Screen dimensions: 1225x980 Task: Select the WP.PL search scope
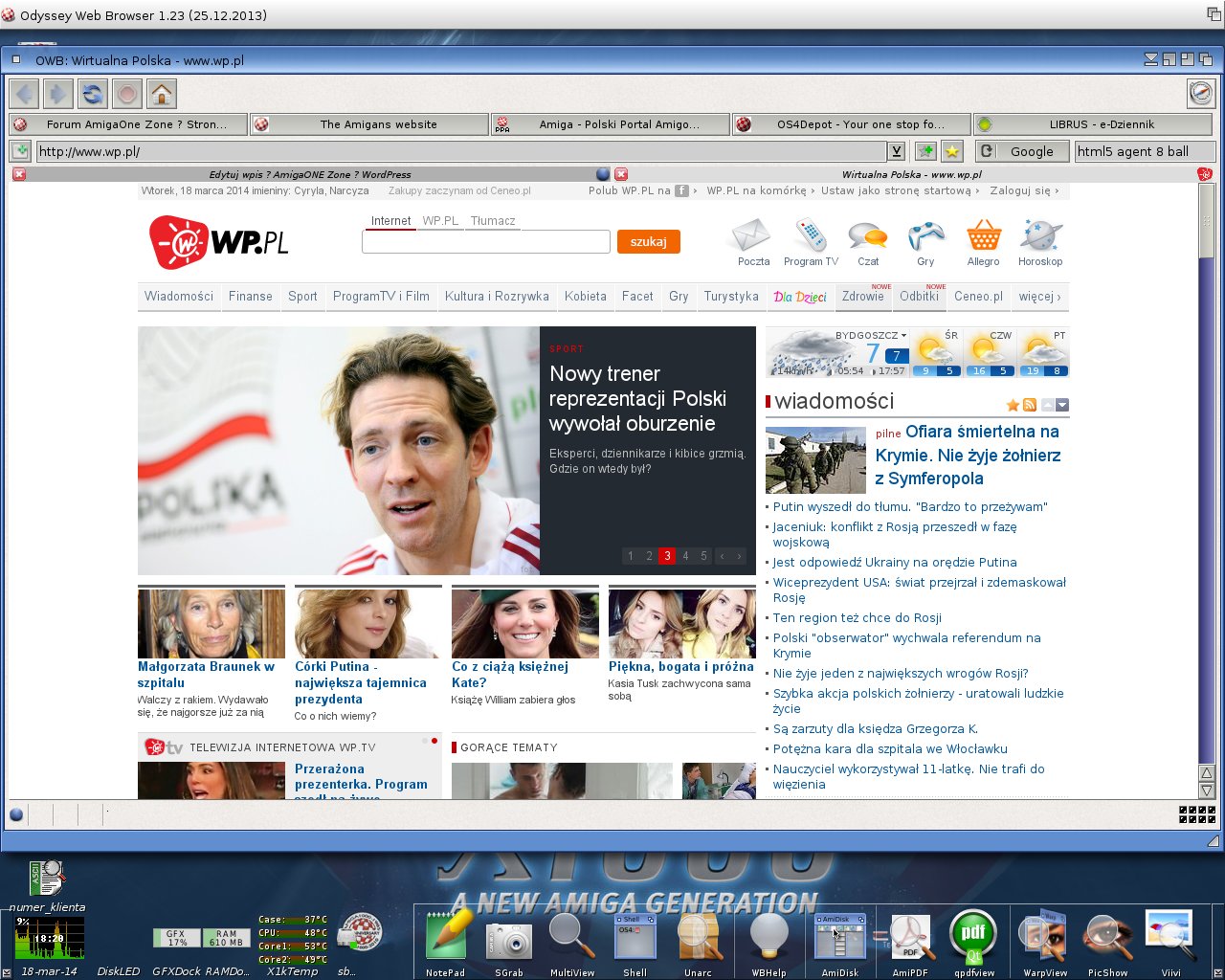(440, 221)
